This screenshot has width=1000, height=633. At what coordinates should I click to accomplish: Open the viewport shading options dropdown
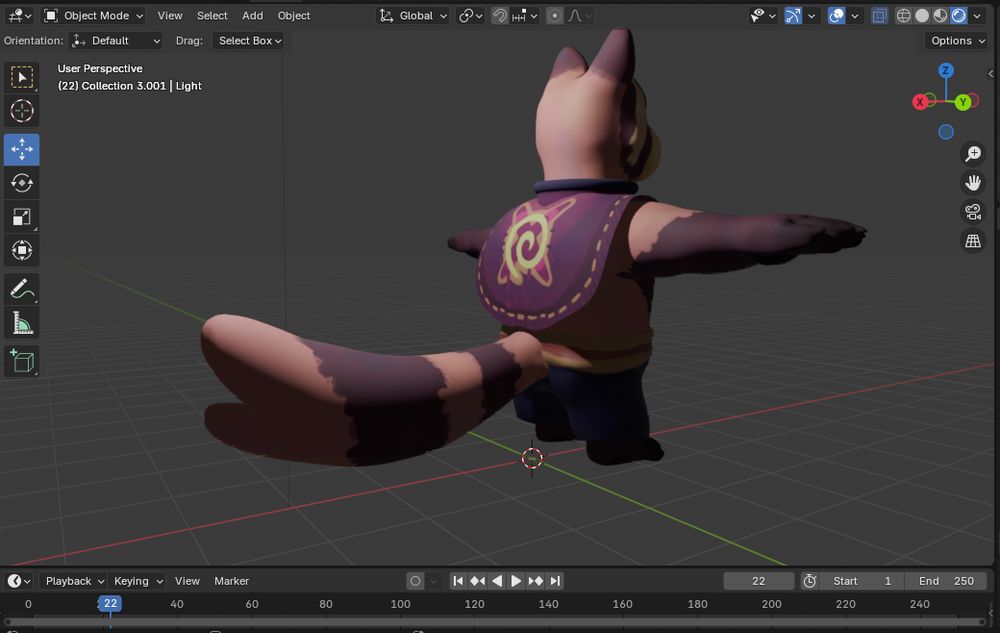point(977,16)
